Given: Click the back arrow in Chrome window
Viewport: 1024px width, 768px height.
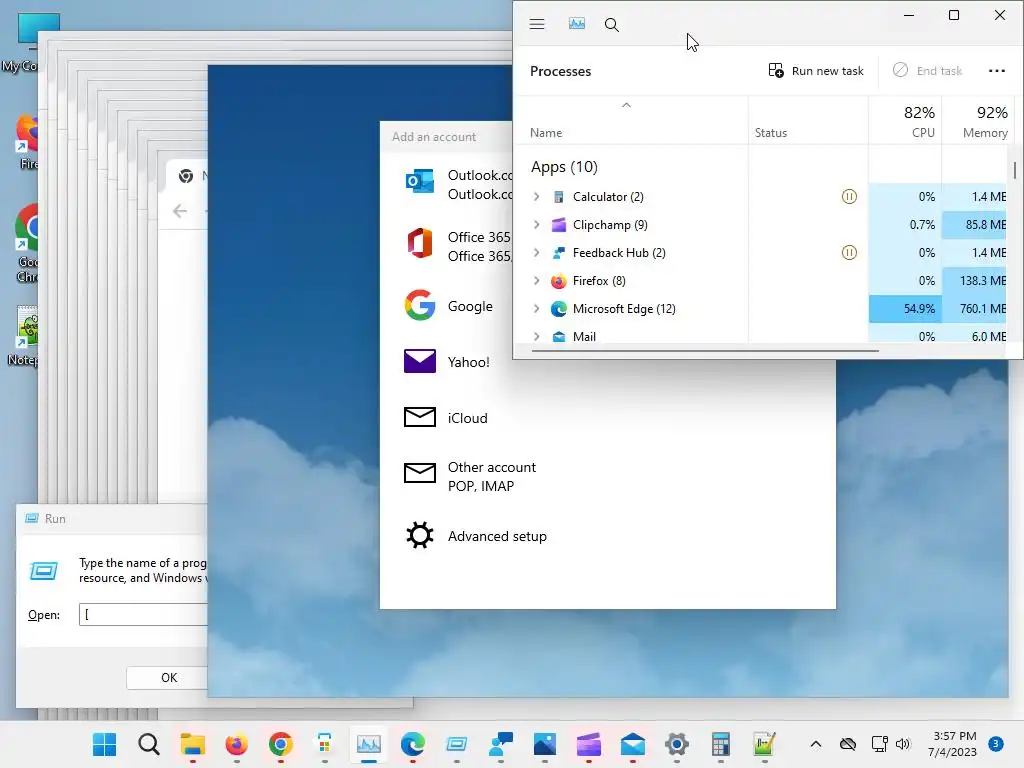Looking at the screenshot, I should pyautogui.click(x=180, y=210).
